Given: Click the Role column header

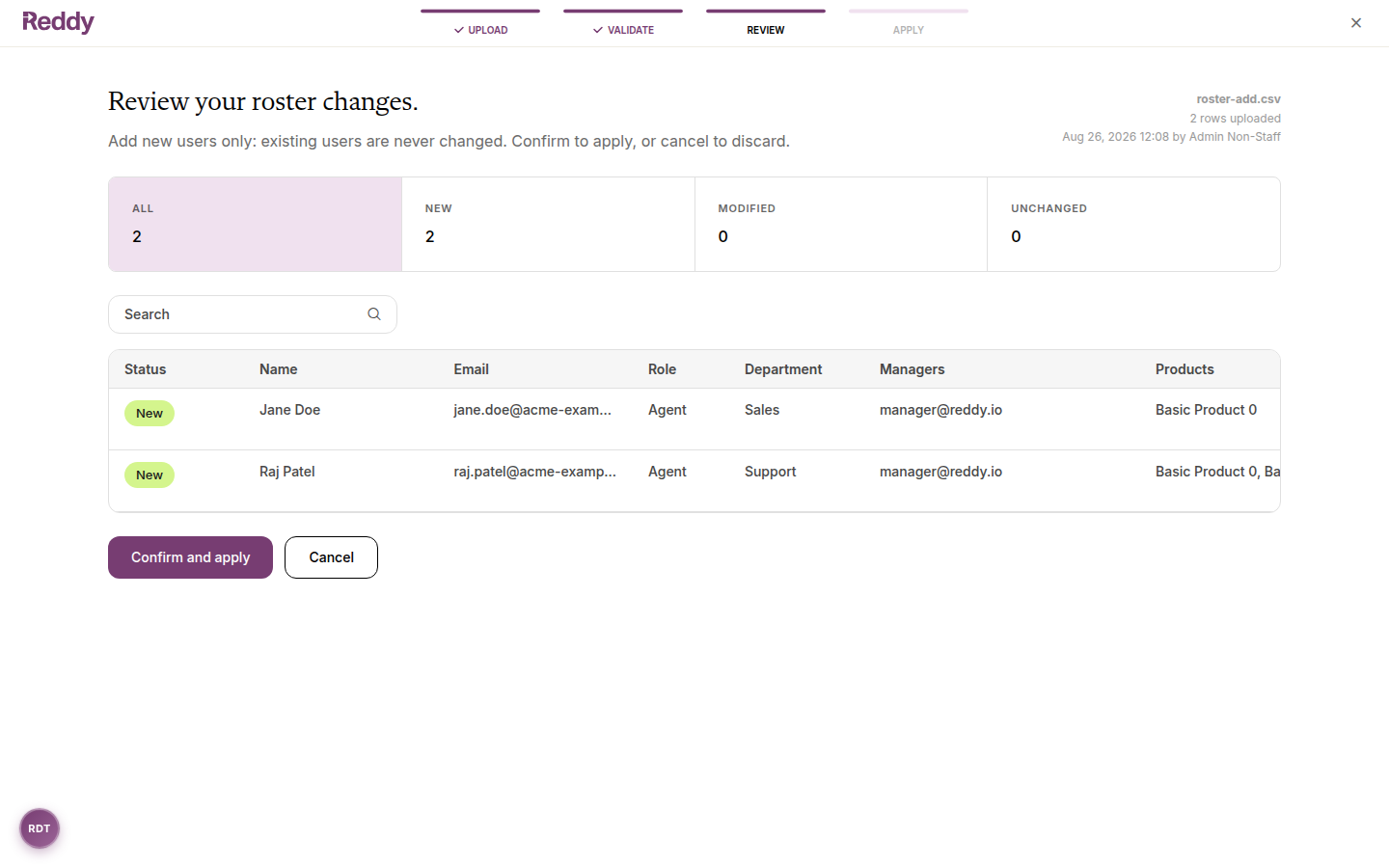Looking at the screenshot, I should click(x=662, y=369).
